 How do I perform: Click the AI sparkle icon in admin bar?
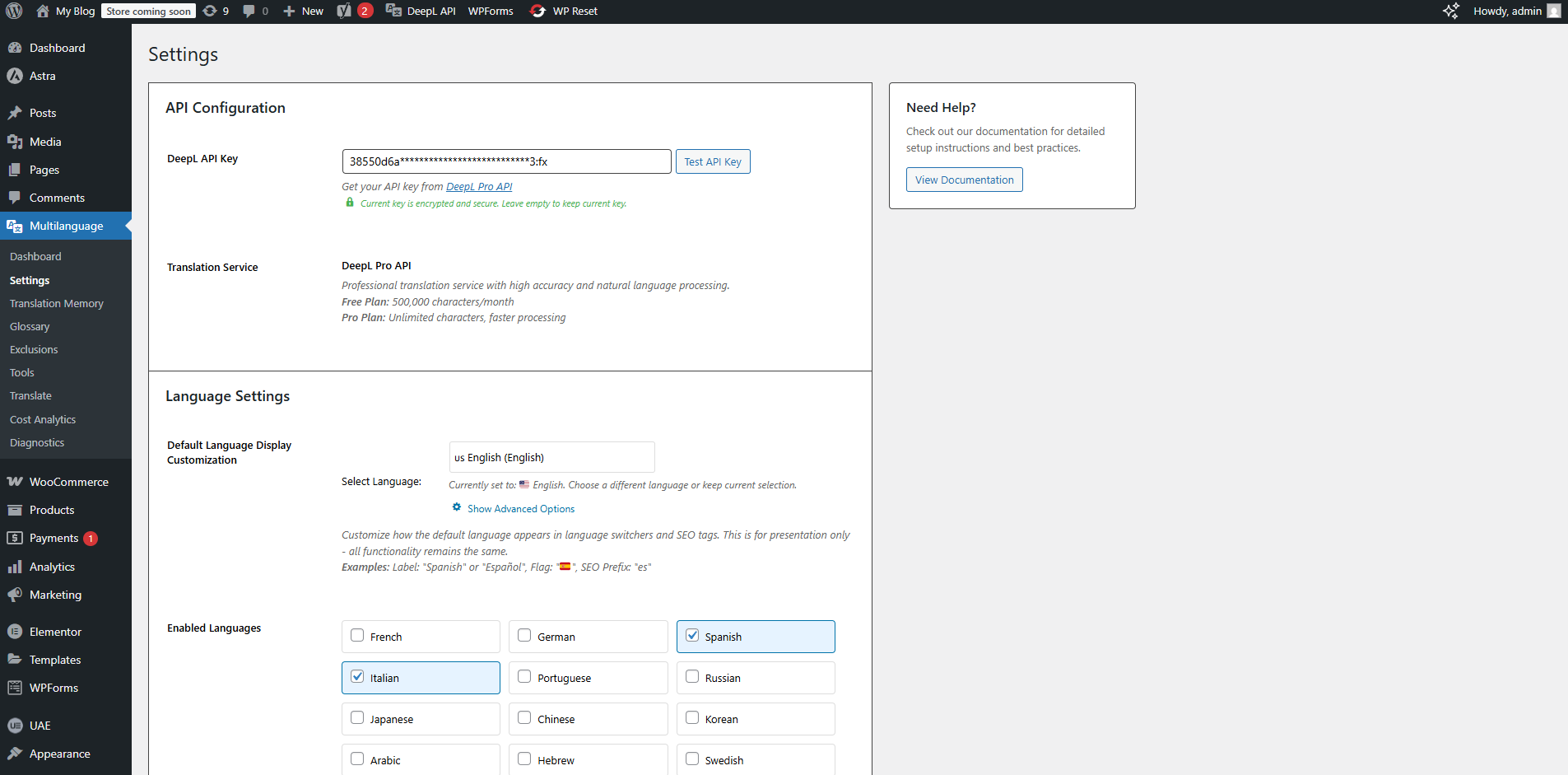pos(1451,12)
